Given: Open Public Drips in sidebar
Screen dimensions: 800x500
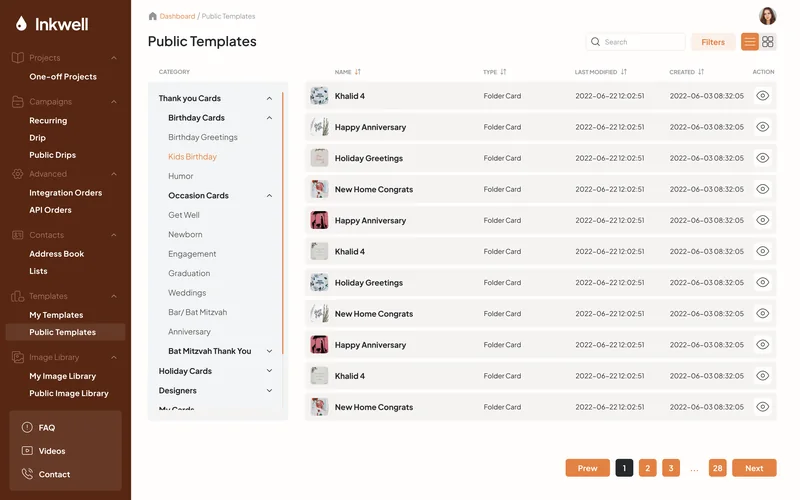Looking at the screenshot, I should click(53, 155).
